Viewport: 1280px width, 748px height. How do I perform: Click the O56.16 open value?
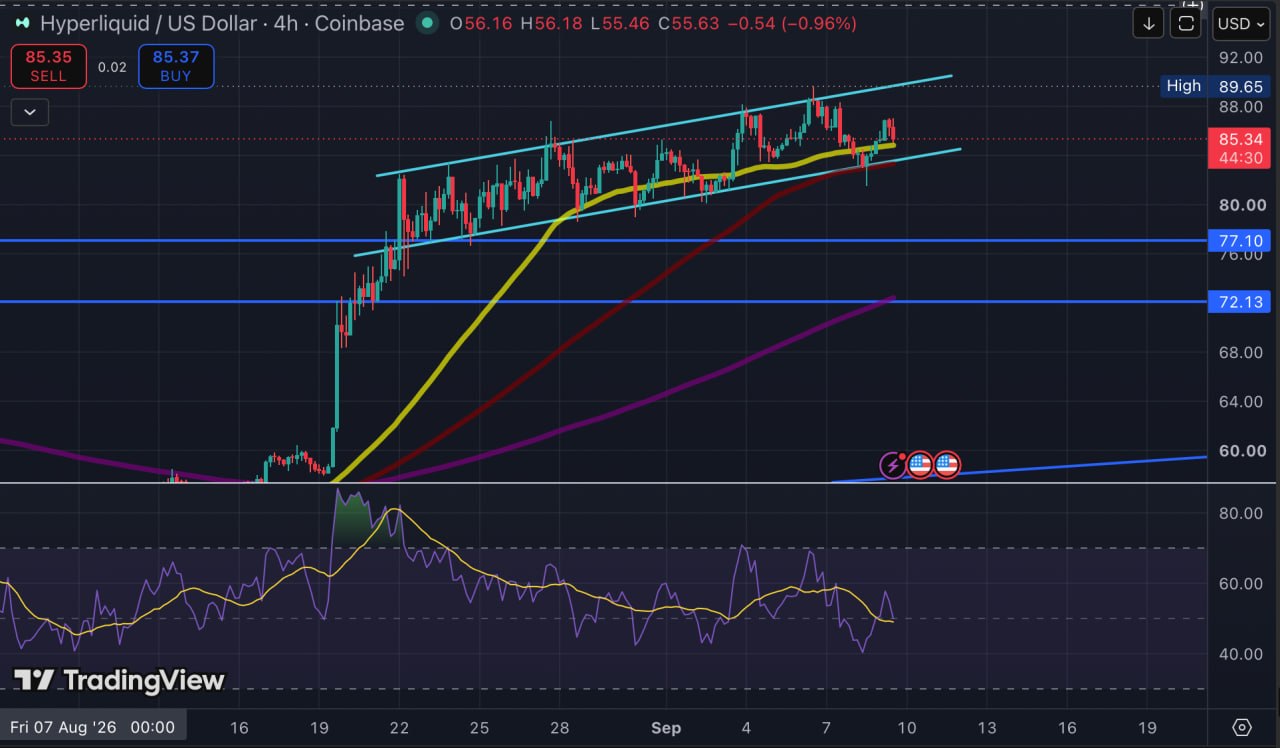[x=483, y=23]
